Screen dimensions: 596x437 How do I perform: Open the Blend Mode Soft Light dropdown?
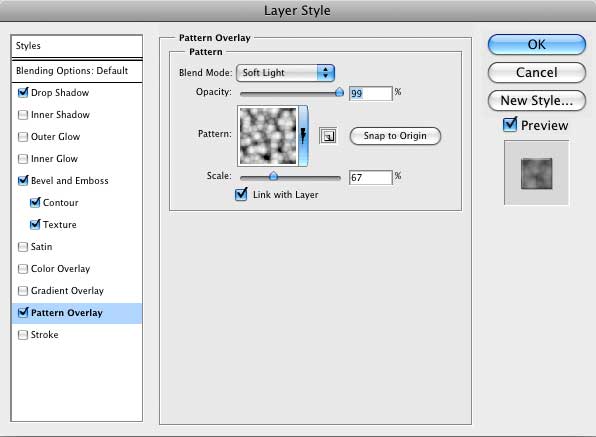285,73
